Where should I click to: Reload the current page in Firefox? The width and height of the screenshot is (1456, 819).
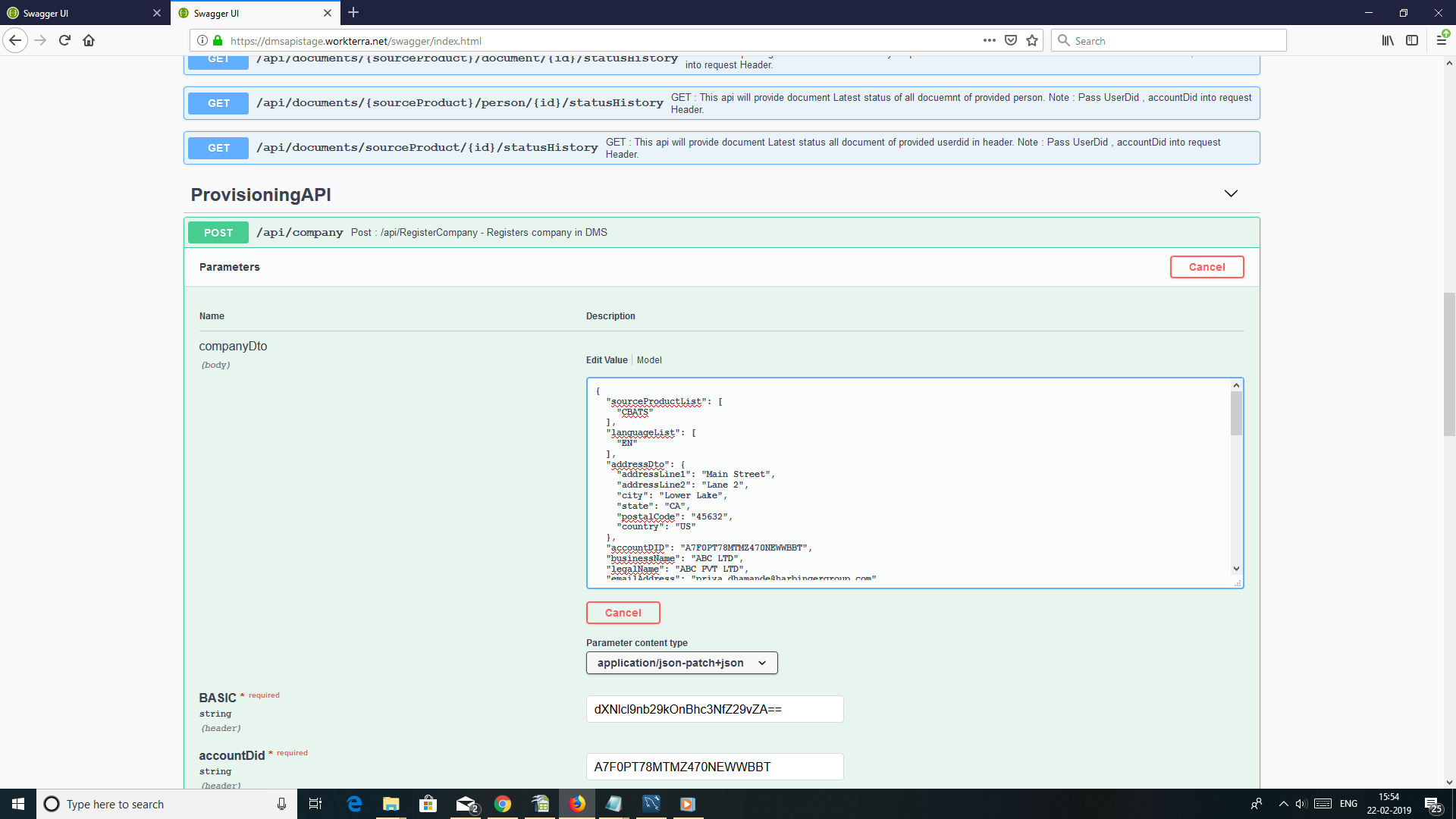64,40
